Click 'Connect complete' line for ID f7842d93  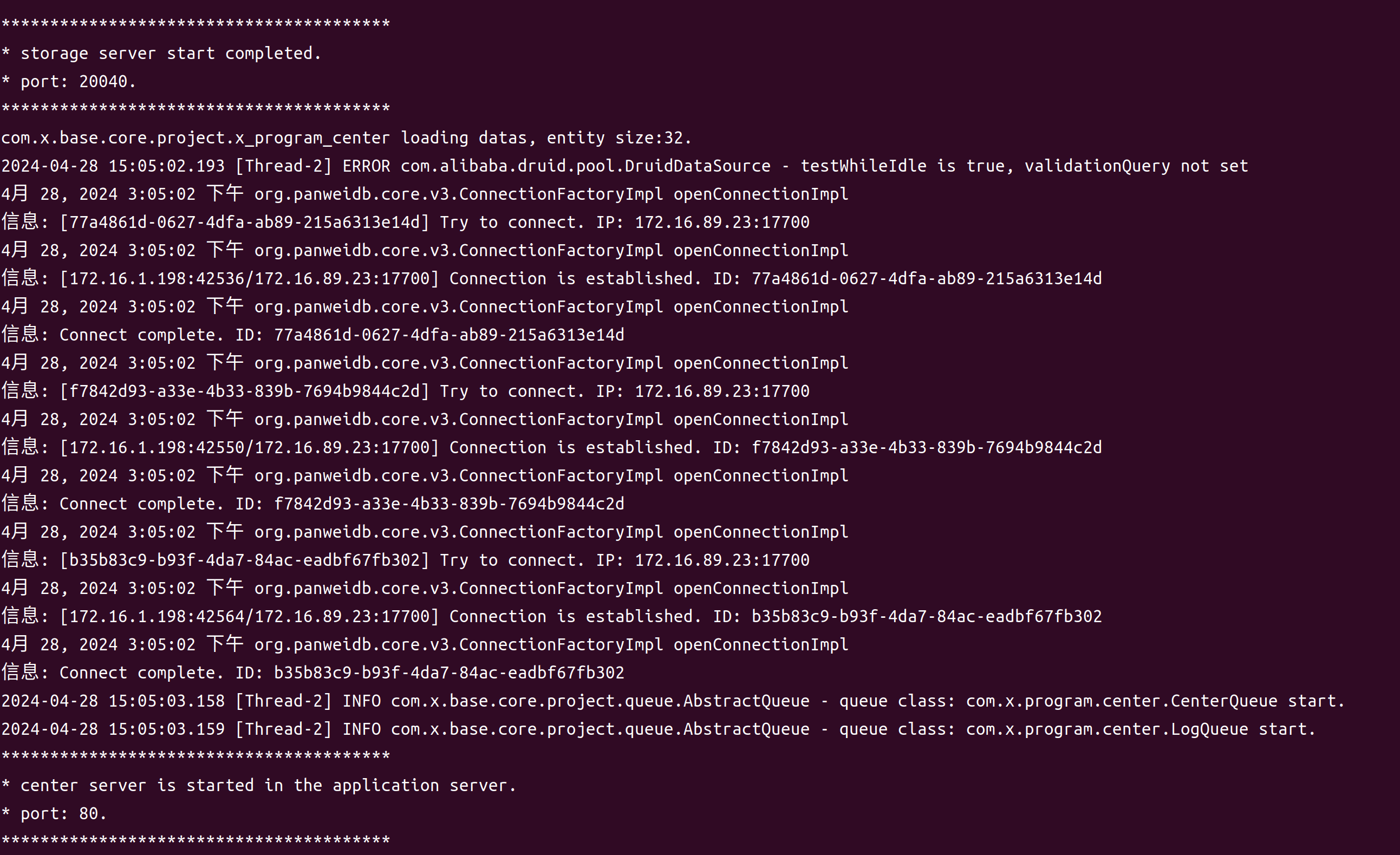click(312, 504)
